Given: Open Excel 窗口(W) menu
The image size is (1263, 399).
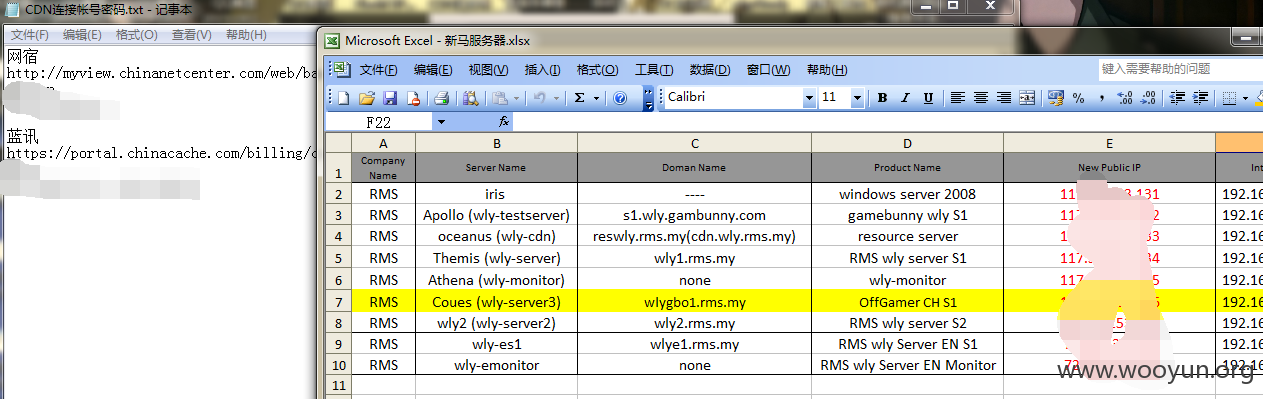Looking at the screenshot, I should click(768, 70).
